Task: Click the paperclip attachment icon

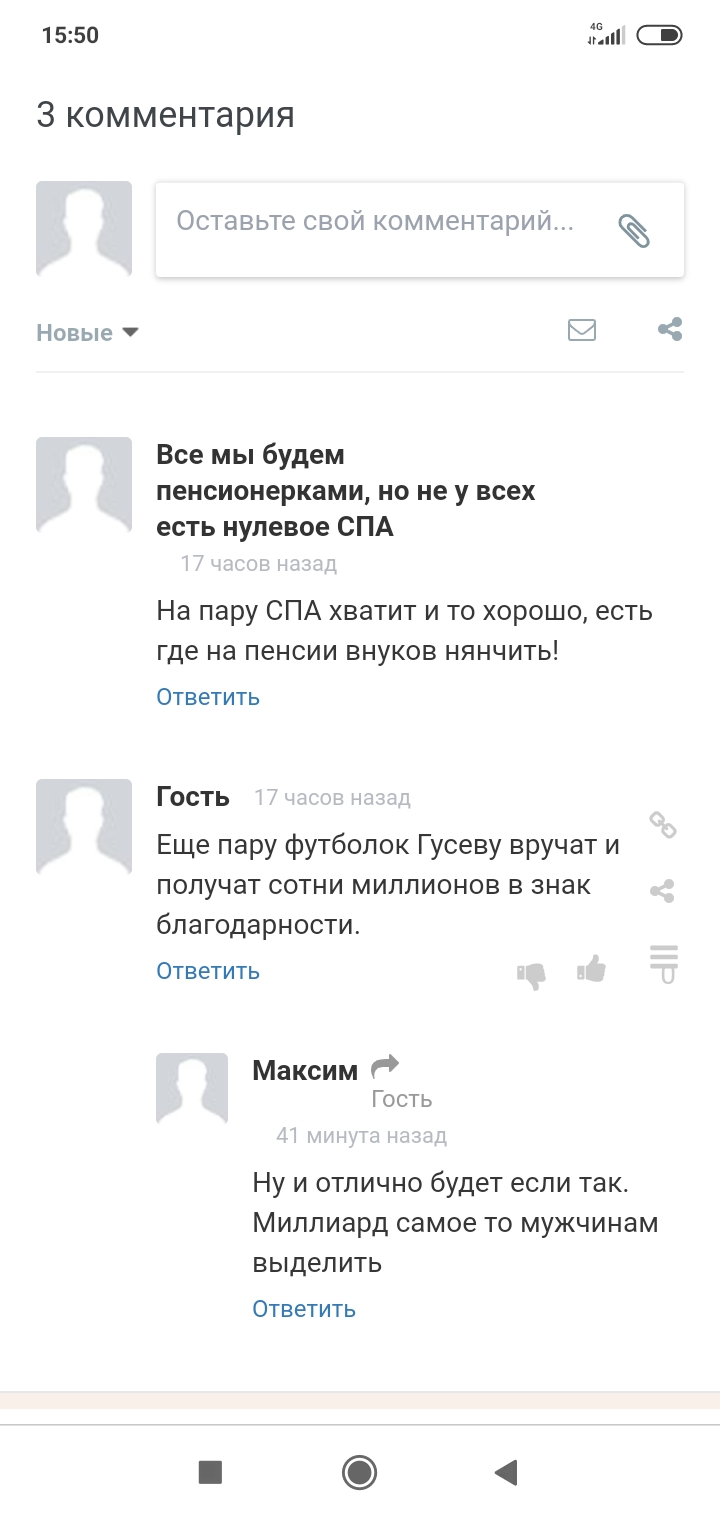Action: (634, 230)
